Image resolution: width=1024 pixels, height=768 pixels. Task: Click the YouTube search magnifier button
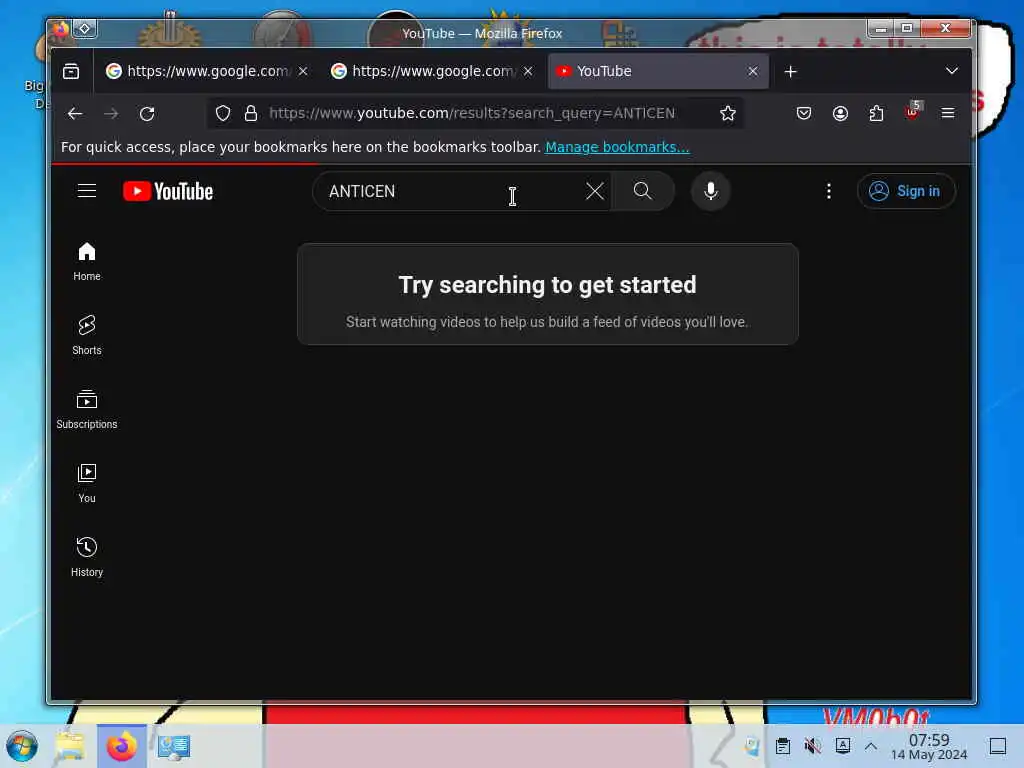pyautogui.click(x=643, y=191)
